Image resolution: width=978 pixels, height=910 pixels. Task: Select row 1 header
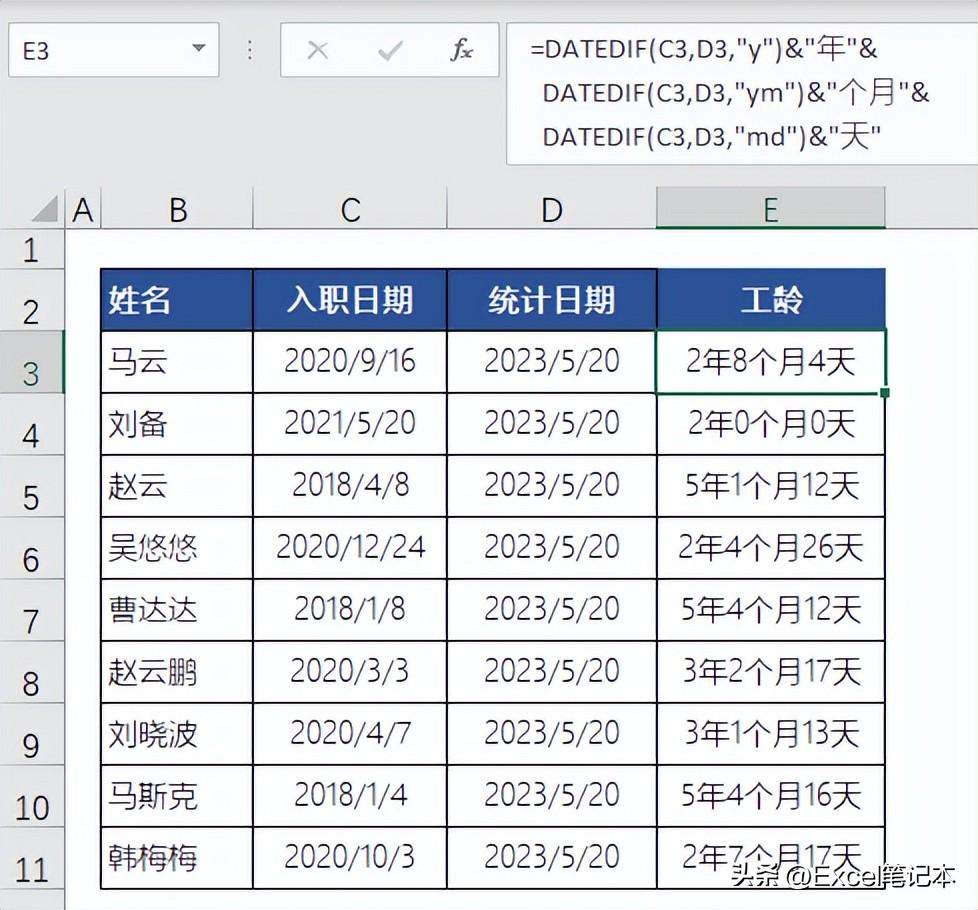coord(32,249)
